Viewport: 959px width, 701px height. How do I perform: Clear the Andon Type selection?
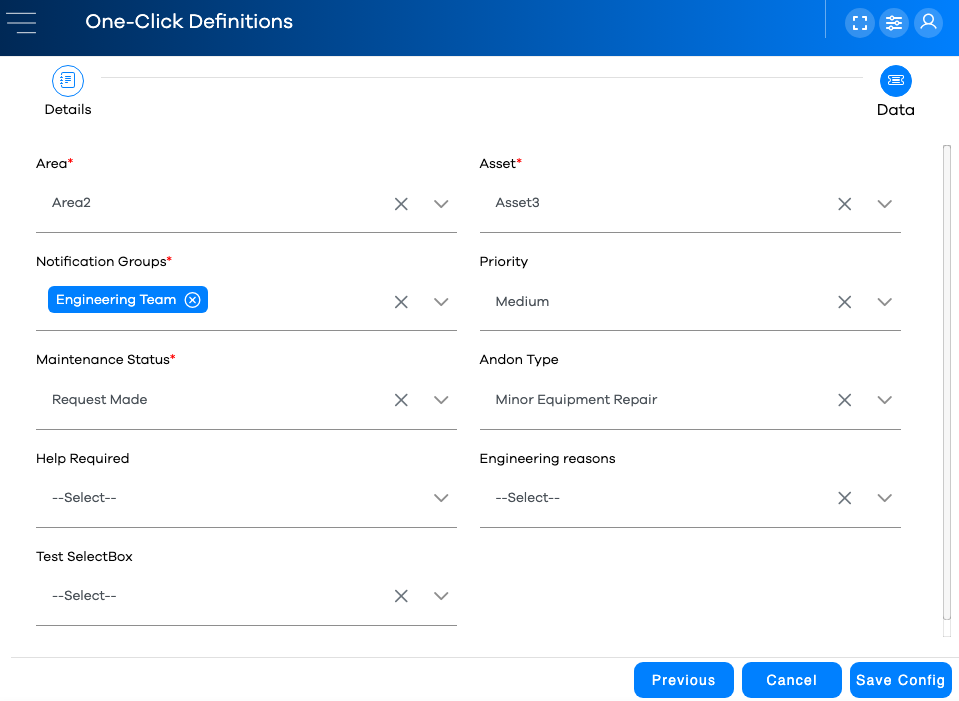(845, 400)
